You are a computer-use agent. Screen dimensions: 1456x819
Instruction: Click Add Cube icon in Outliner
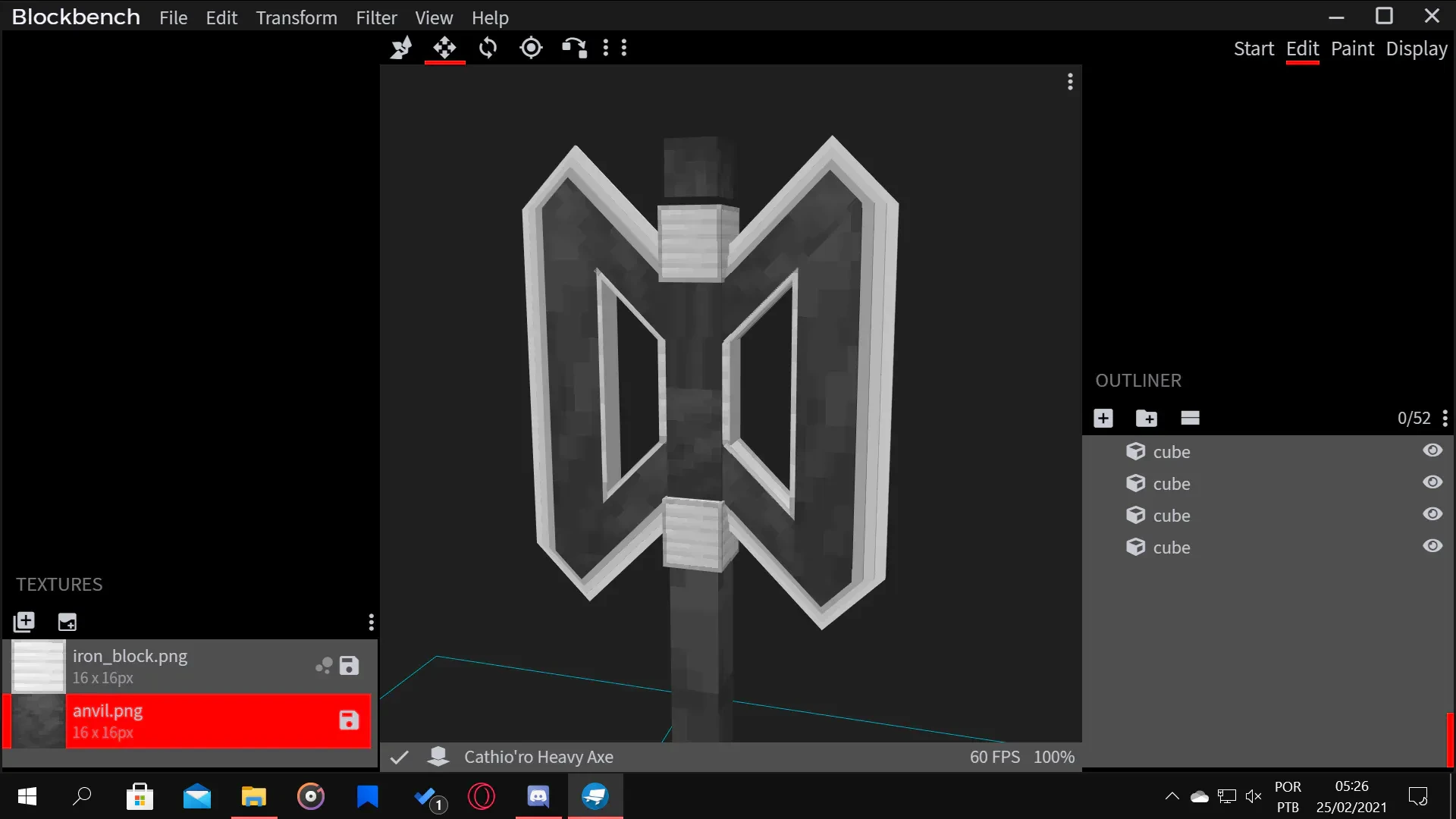click(1103, 418)
